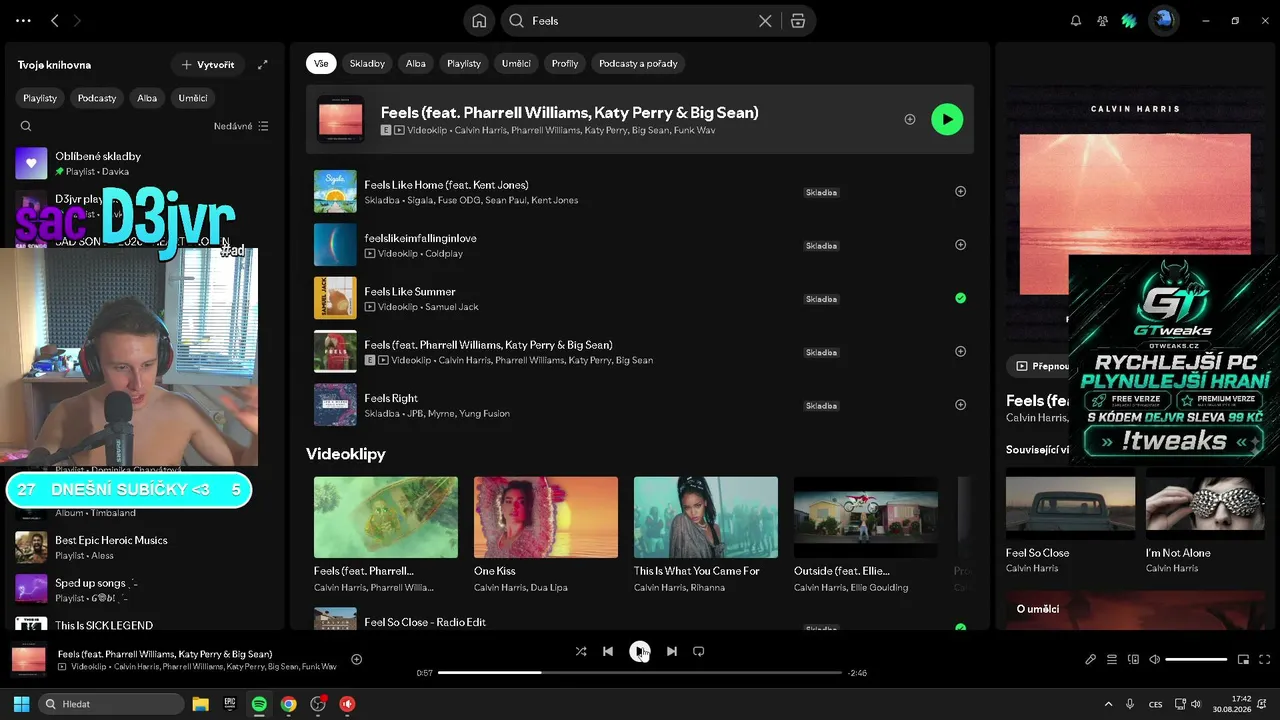
Task: Enter fullscreen player mode
Action: pyautogui.click(x=1264, y=659)
